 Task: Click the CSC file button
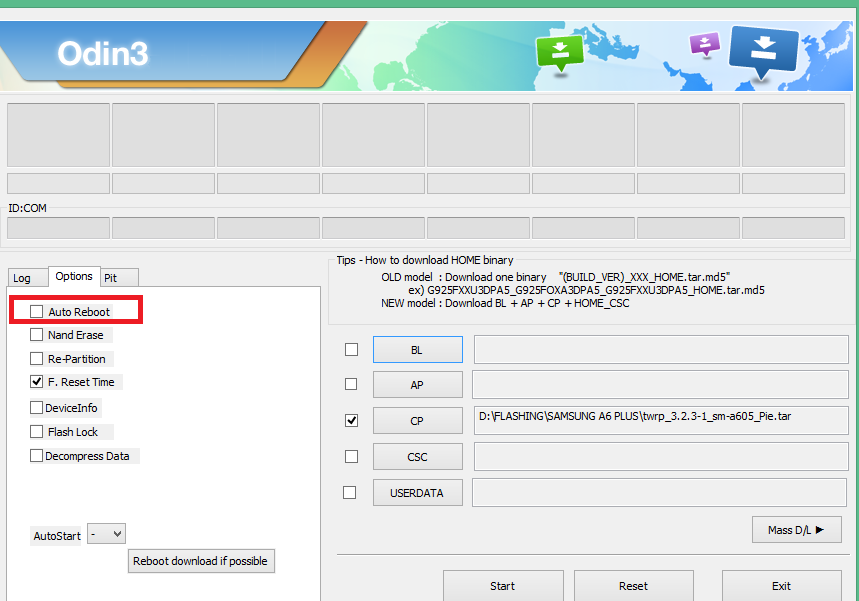click(x=417, y=456)
